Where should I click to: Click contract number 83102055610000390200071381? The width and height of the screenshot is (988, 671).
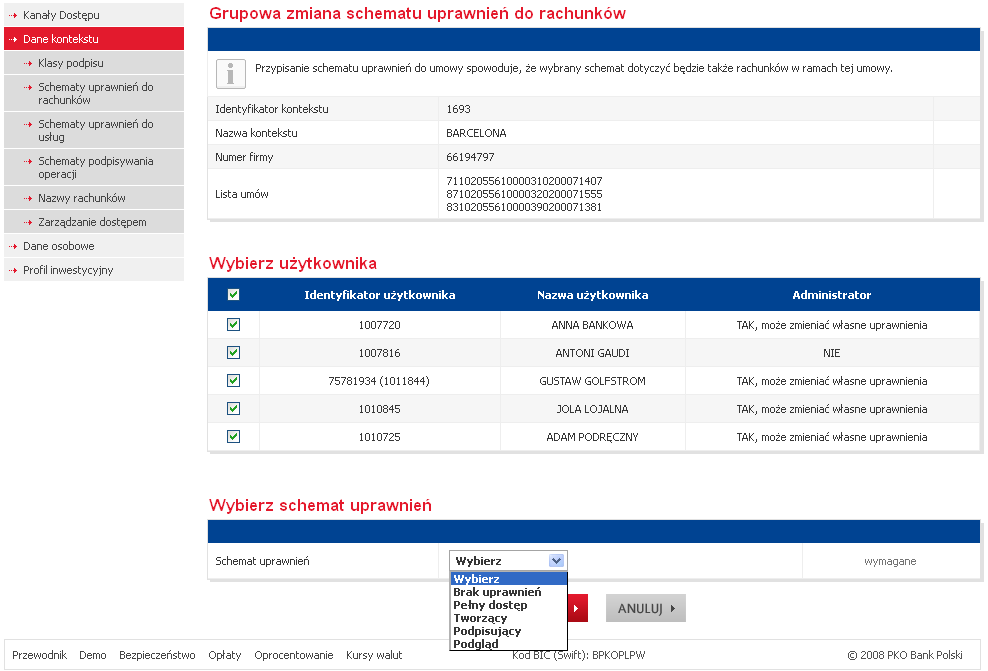click(x=524, y=207)
